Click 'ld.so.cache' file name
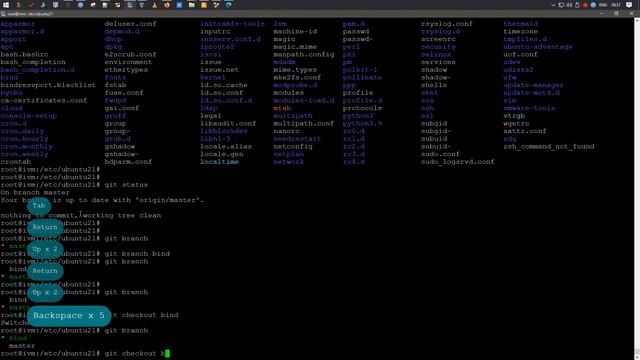Screen dimensions: 640x360 [x=224, y=85]
